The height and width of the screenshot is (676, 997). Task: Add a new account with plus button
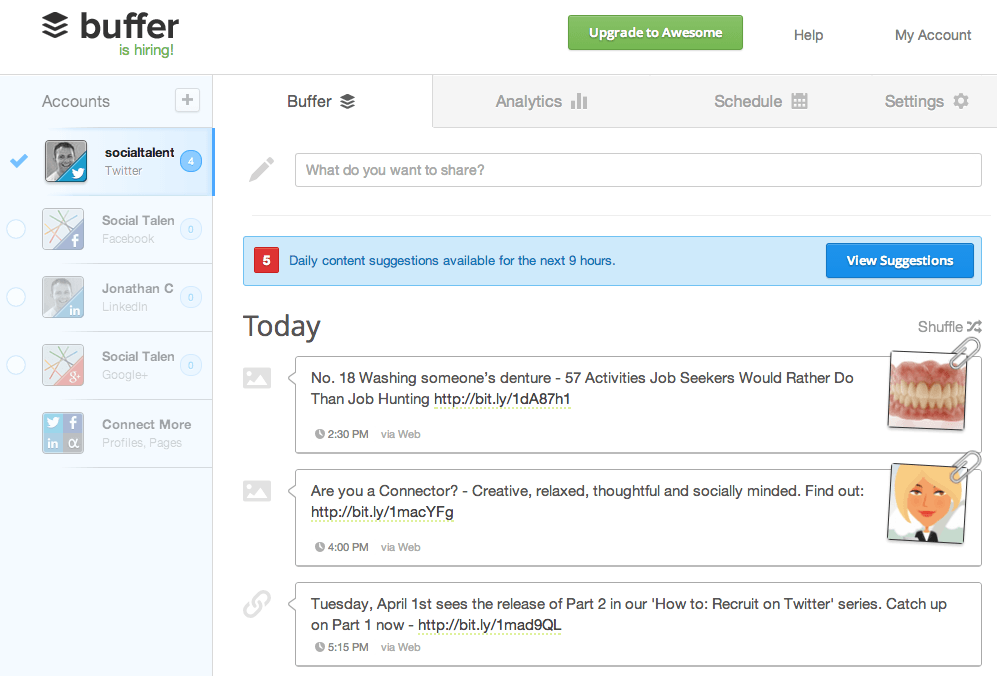click(187, 100)
